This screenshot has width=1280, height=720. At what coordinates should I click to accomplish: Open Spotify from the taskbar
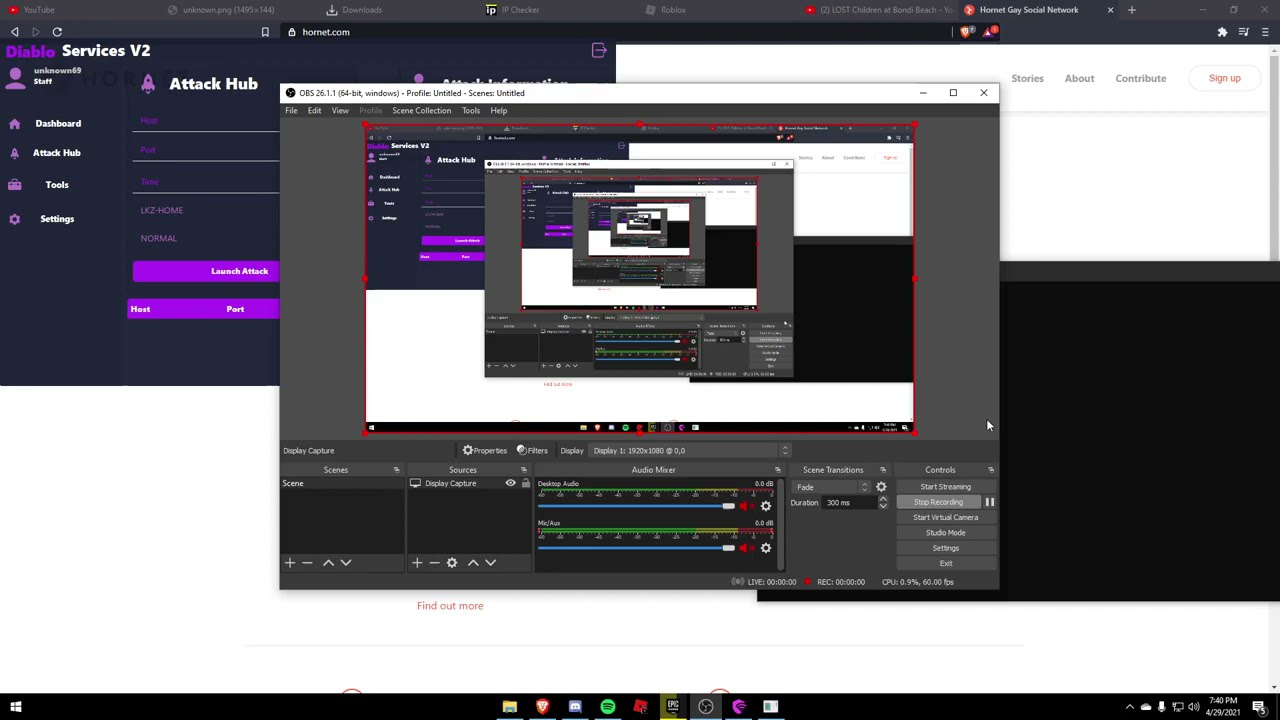click(607, 707)
